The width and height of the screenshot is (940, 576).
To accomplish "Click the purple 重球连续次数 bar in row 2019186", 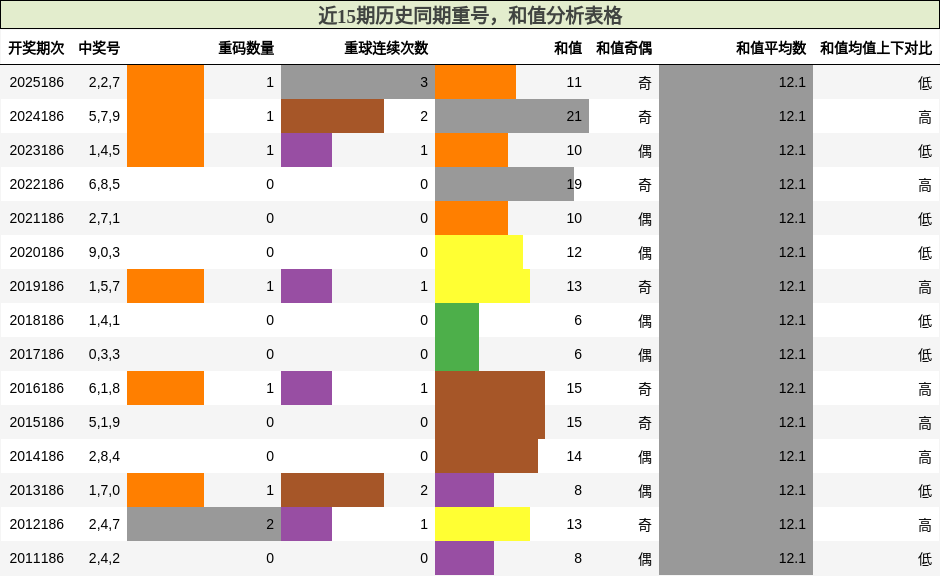I will click(306, 286).
